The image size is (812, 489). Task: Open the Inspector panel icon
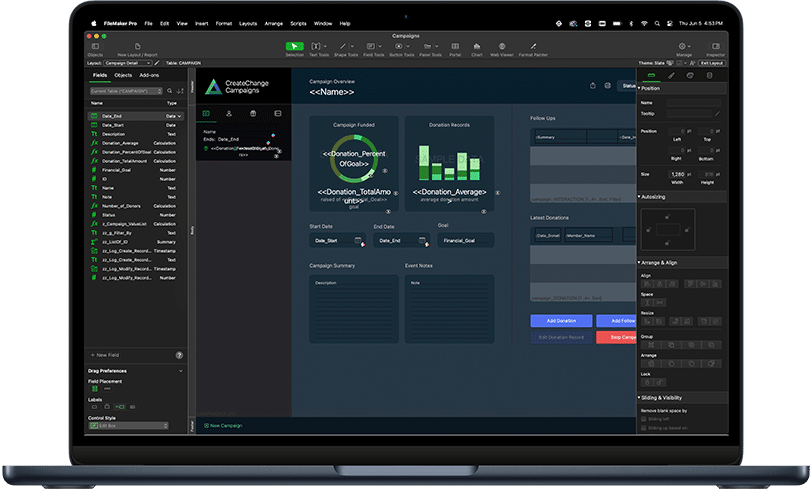pyautogui.click(x=715, y=46)
